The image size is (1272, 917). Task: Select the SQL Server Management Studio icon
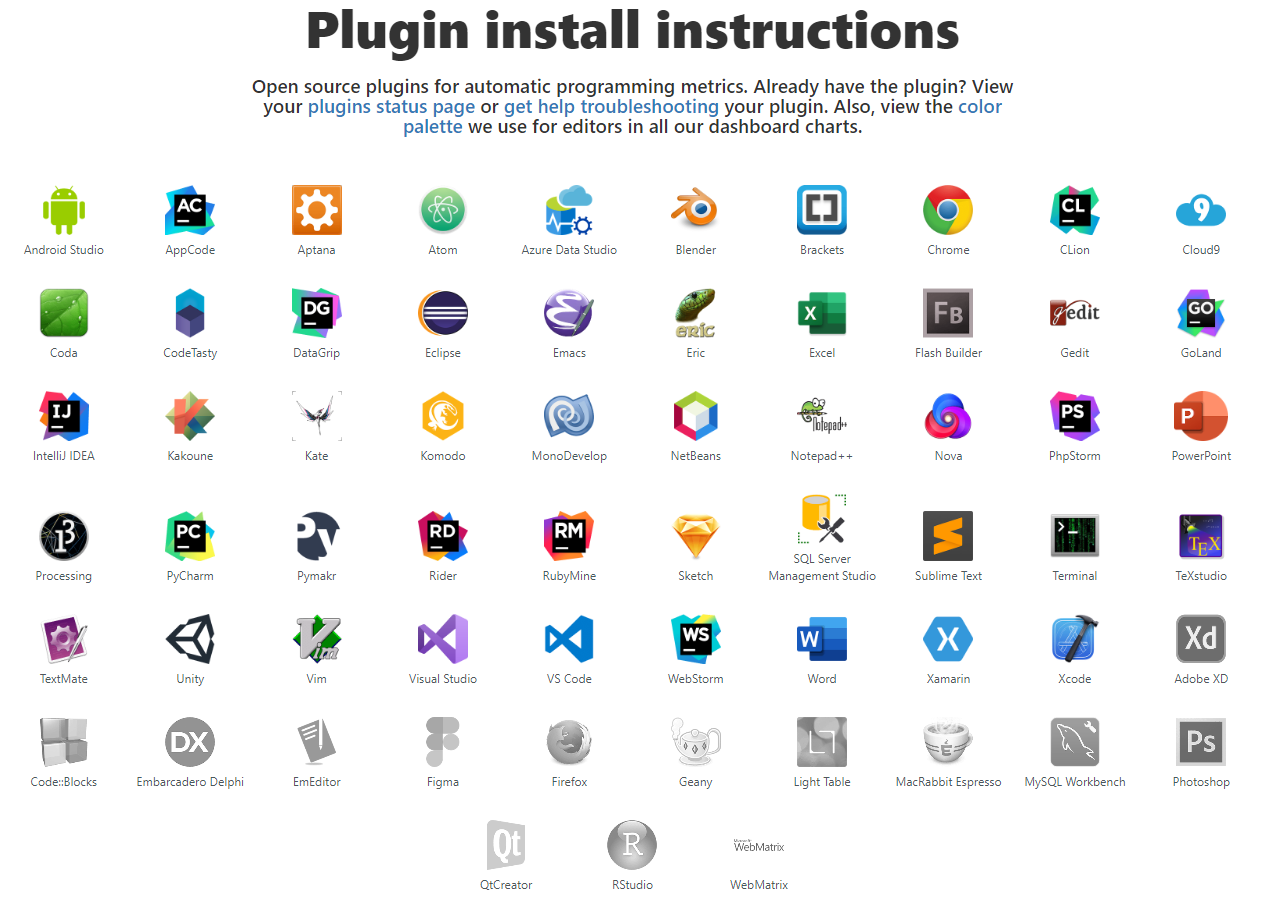coord(822,519)
